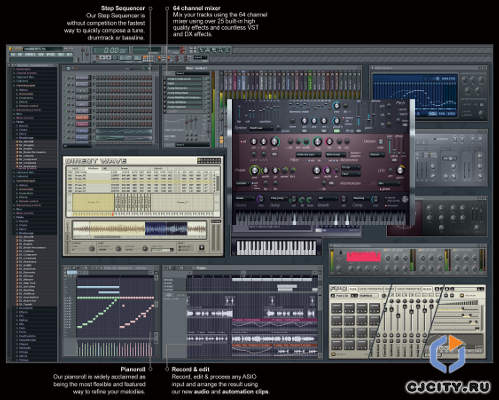Open the Step Sequencer window's top-left menu icon
The width and height of the screenshot is (499, 400).
coord(68,68)
